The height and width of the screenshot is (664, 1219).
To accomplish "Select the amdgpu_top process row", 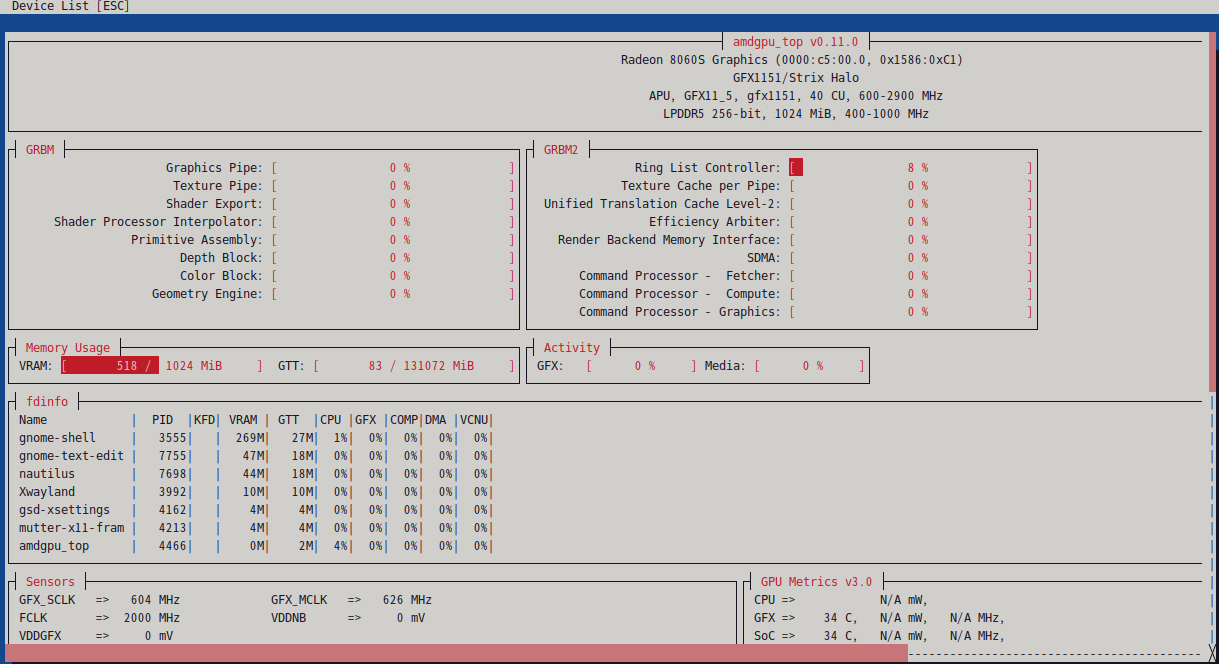I will tap(255, 546).
